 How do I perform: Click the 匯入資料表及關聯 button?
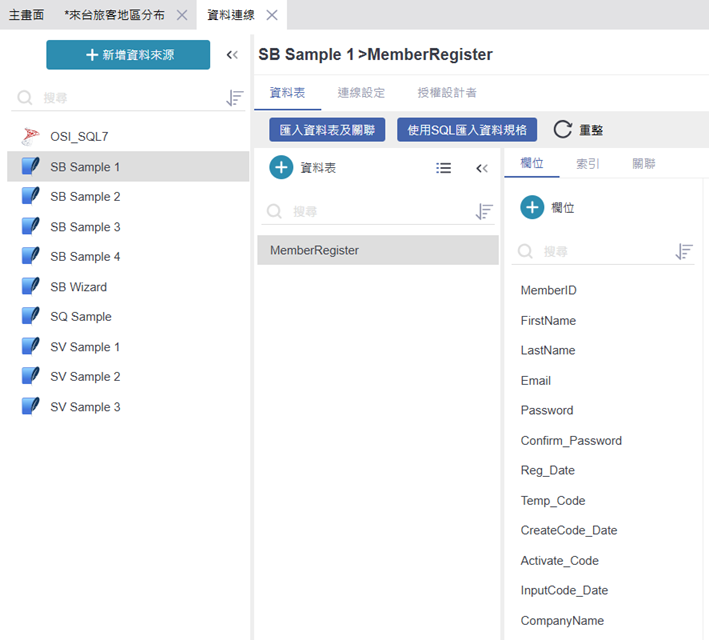pos(327,130)
